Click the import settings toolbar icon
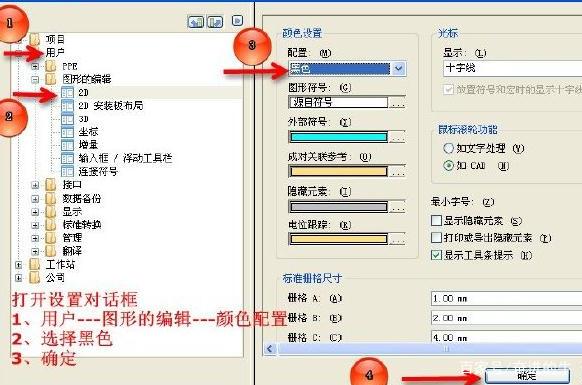 (196, 22)
